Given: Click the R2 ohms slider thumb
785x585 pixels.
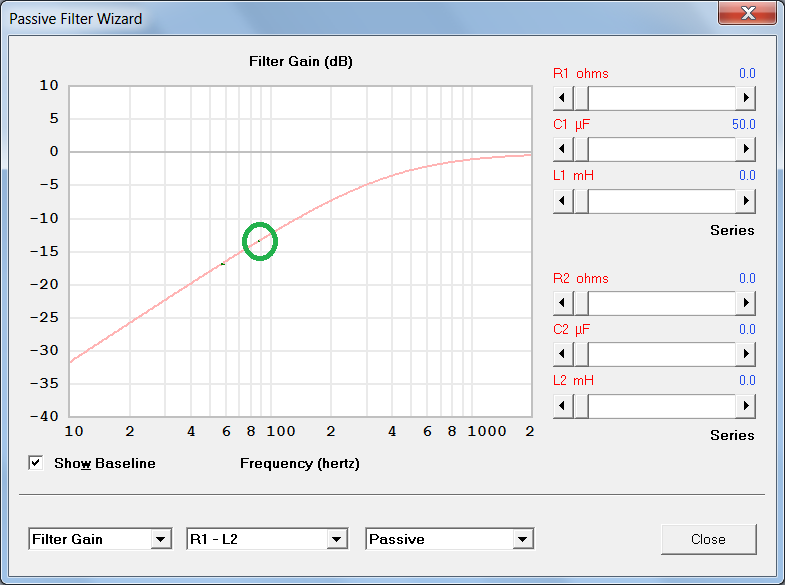Looking at the screenshot, I should [581, 303].
